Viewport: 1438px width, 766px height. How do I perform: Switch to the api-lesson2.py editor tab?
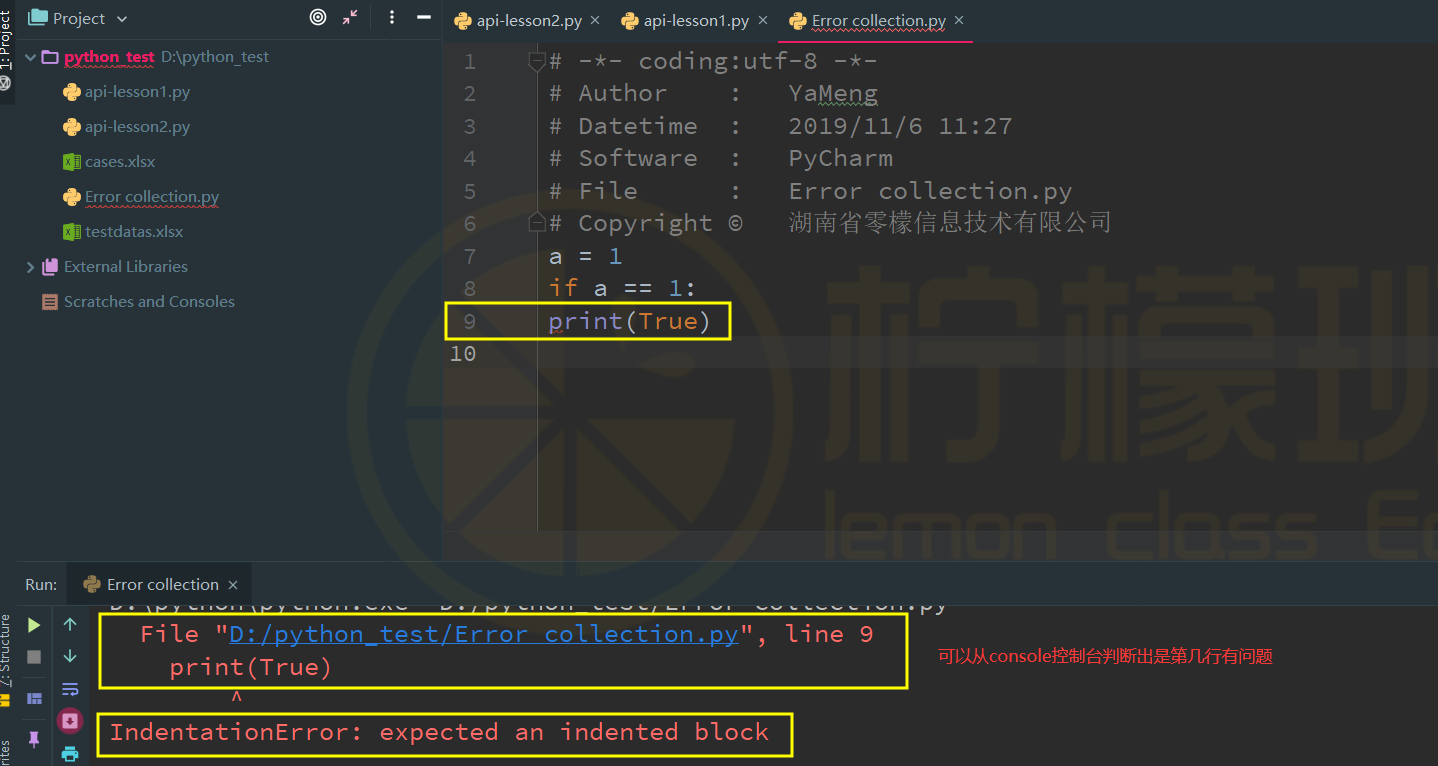click(x=529, y=21)
